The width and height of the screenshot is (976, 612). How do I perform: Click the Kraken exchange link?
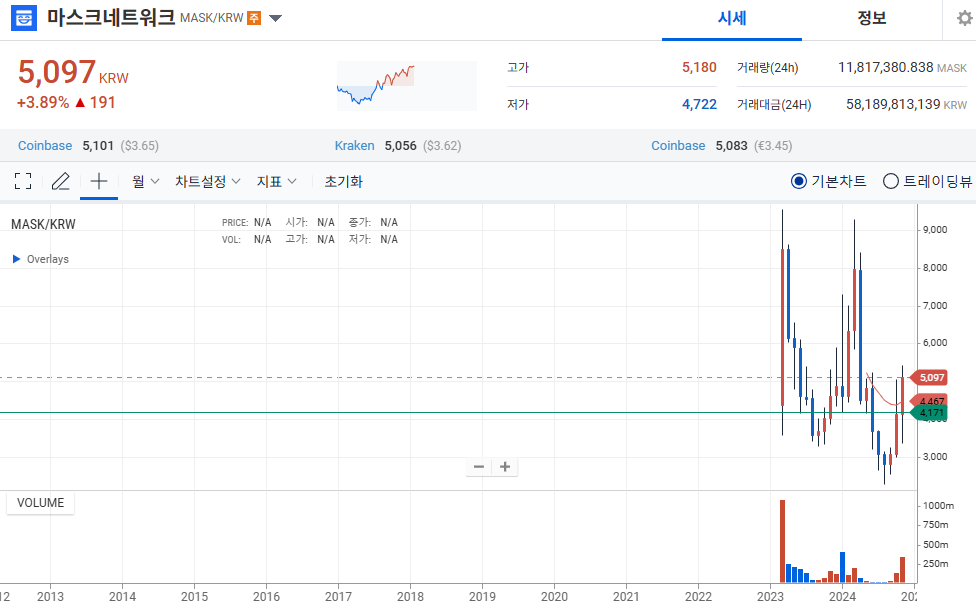(x=355, y=146)
